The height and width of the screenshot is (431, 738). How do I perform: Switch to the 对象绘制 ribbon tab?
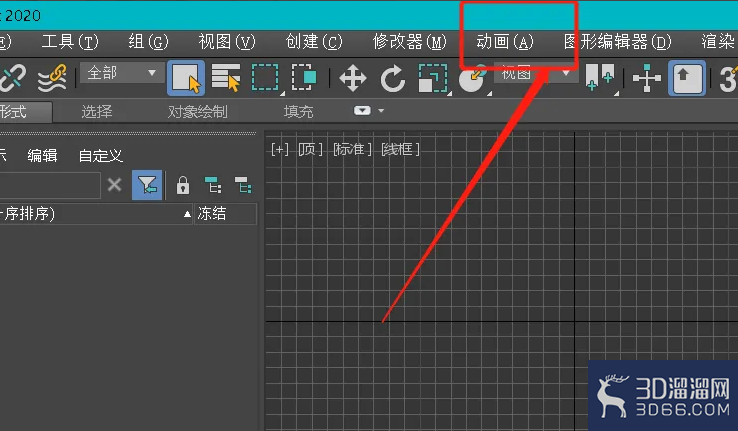pos(198,112)
